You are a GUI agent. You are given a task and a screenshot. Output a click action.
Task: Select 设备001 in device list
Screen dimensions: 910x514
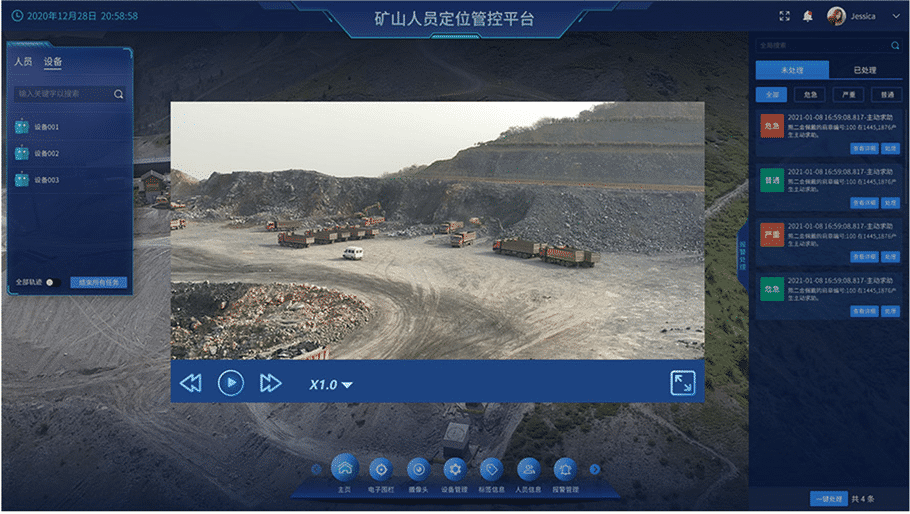70,126
